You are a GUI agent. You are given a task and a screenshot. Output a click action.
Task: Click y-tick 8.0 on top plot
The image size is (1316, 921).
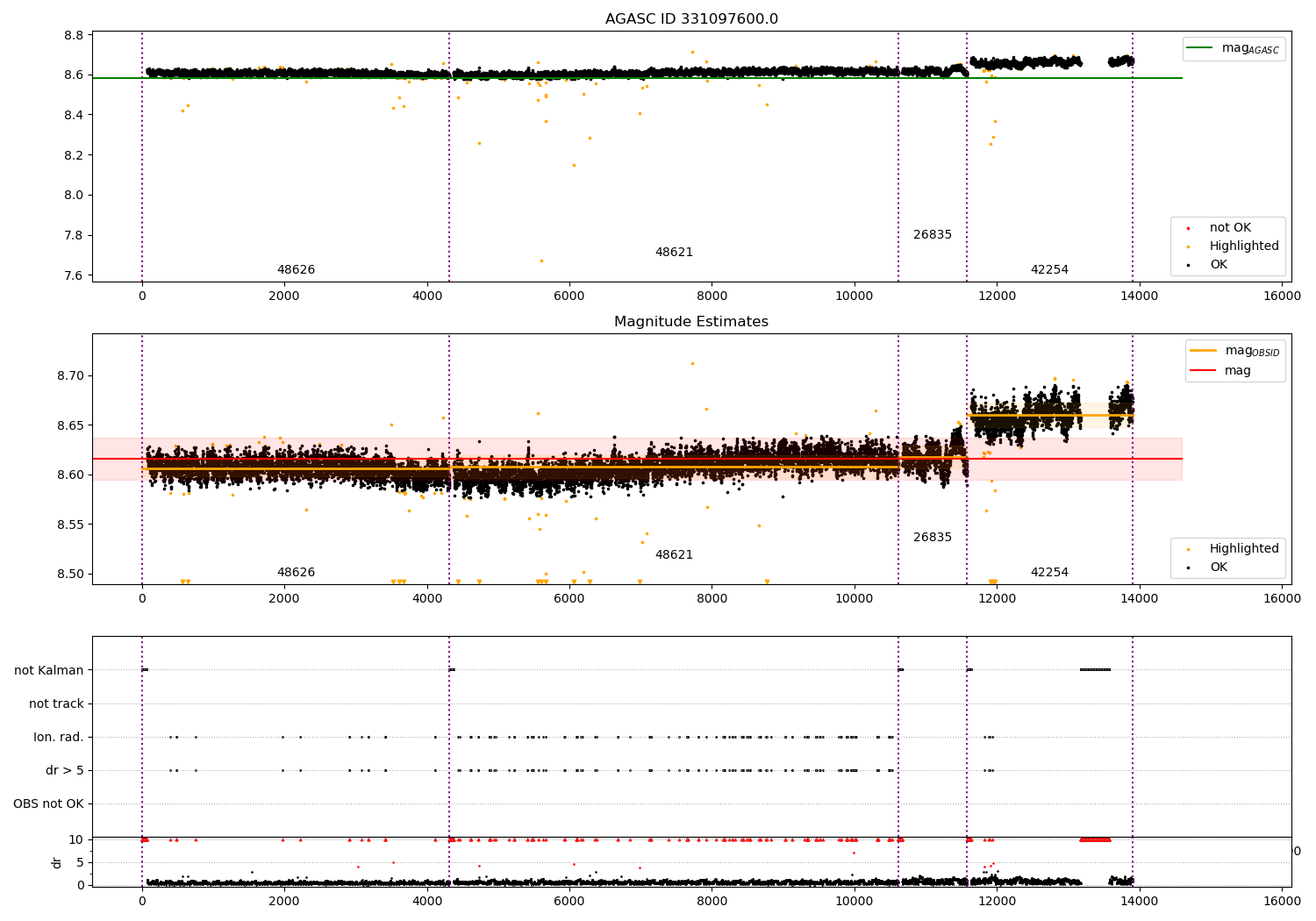click(x=74, y=196)
